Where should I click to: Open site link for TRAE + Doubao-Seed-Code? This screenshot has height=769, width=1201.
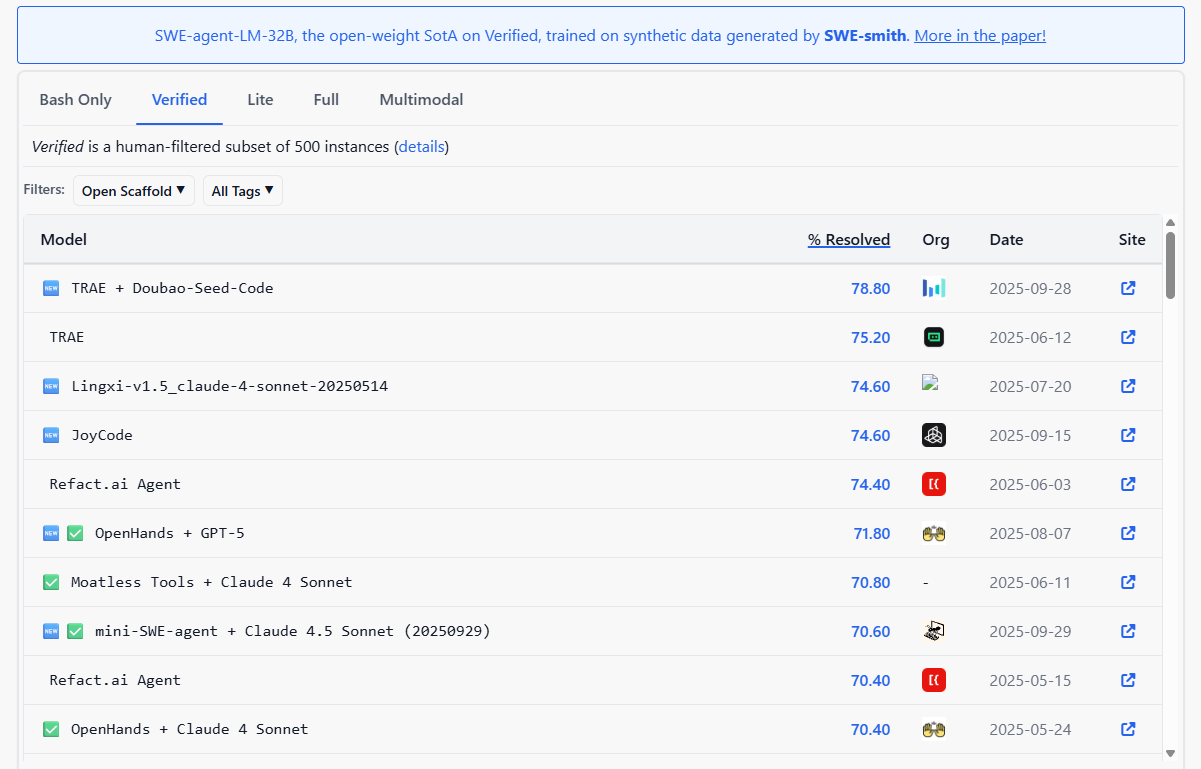pyautogui.click(x=1128, y=288)
